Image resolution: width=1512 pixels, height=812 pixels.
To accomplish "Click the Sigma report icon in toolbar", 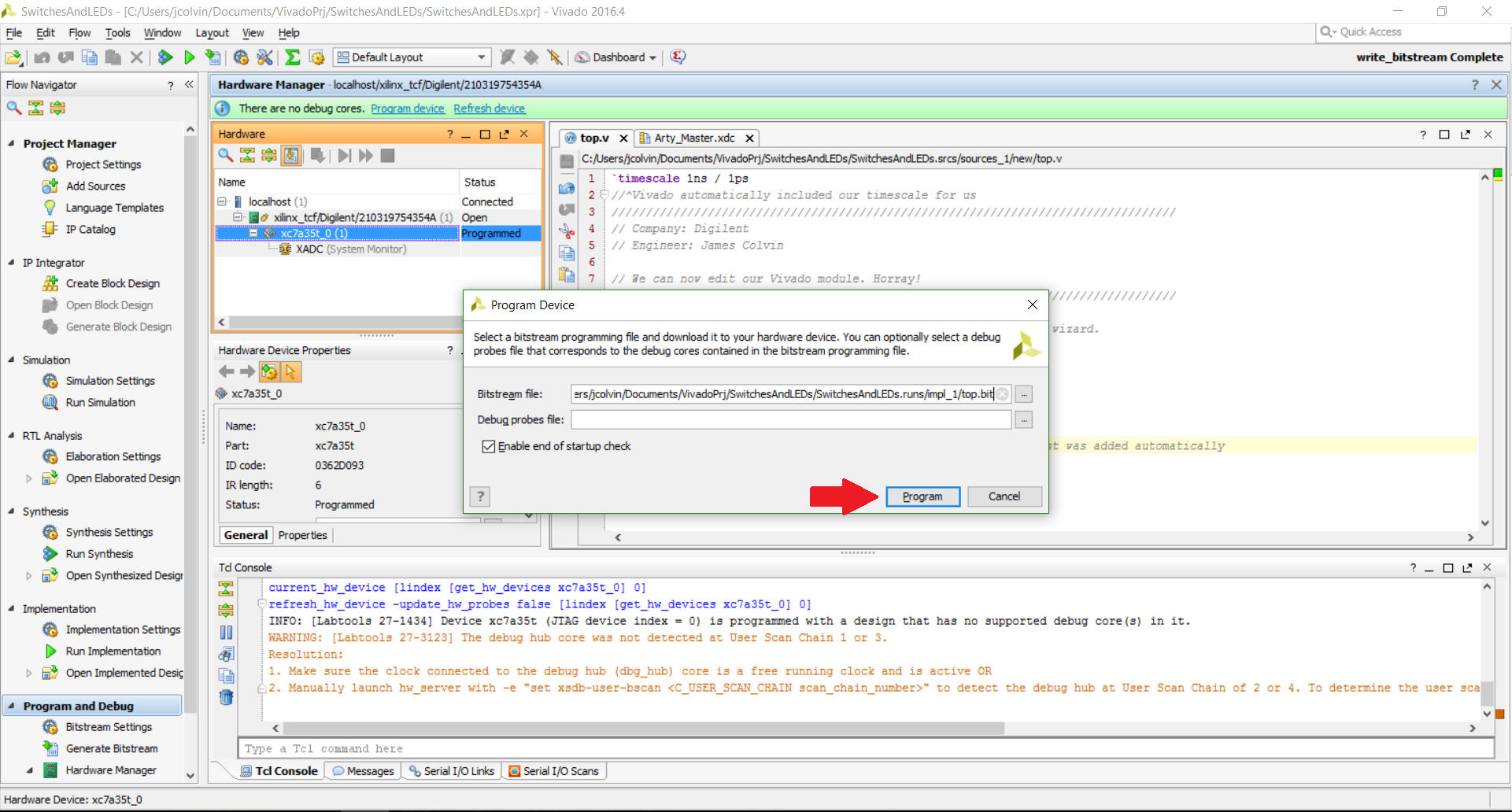I will coord(292,57).
